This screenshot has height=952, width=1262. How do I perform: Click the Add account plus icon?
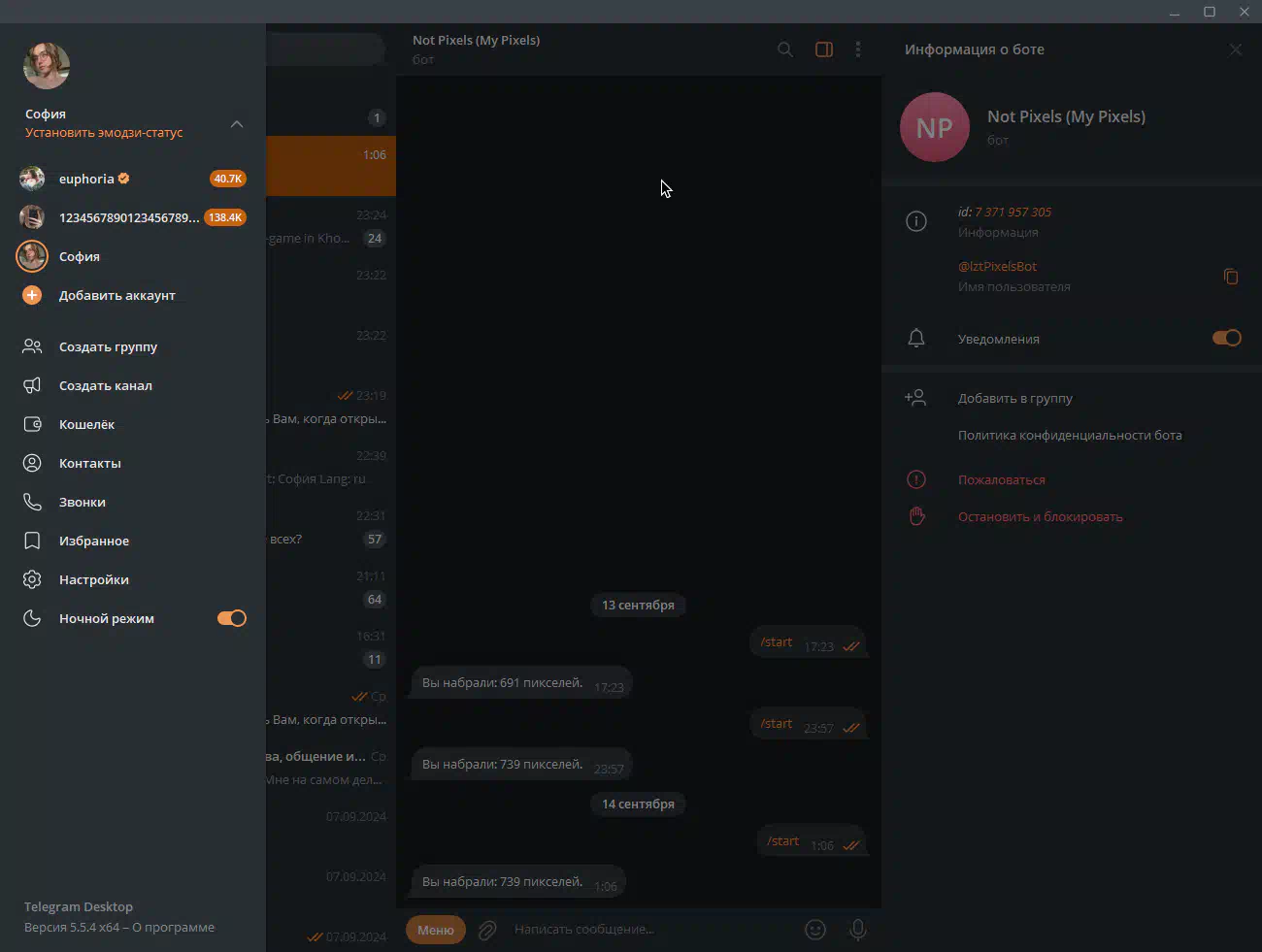(x=32, y=295)
